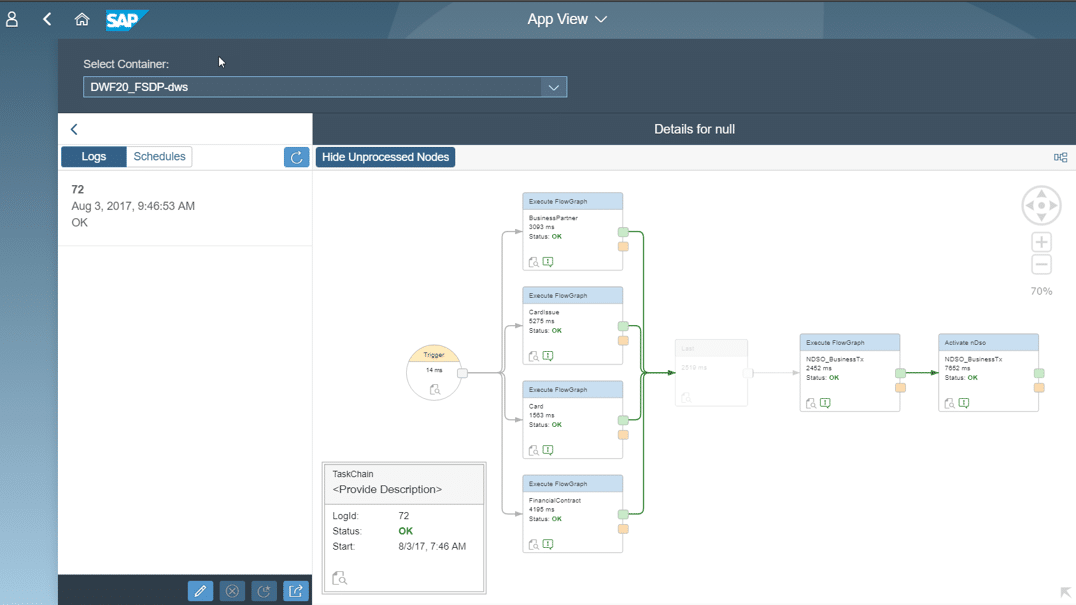Screen dimensions: 1076x605
Task: Click the green success port on Card node
Action: [x=623, y=421]
